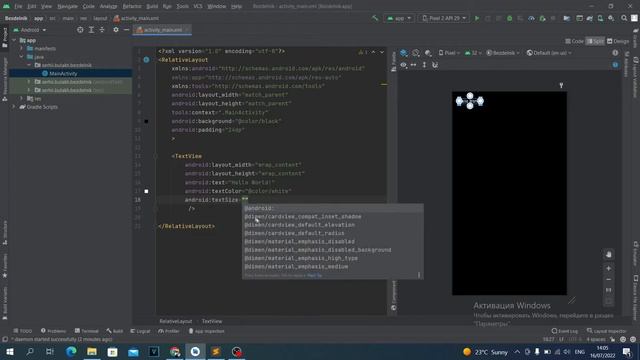Click black color swatch on line 9 gutter
Image resolution: width=640 pixels, height=360 pixels.
point(146,121)
